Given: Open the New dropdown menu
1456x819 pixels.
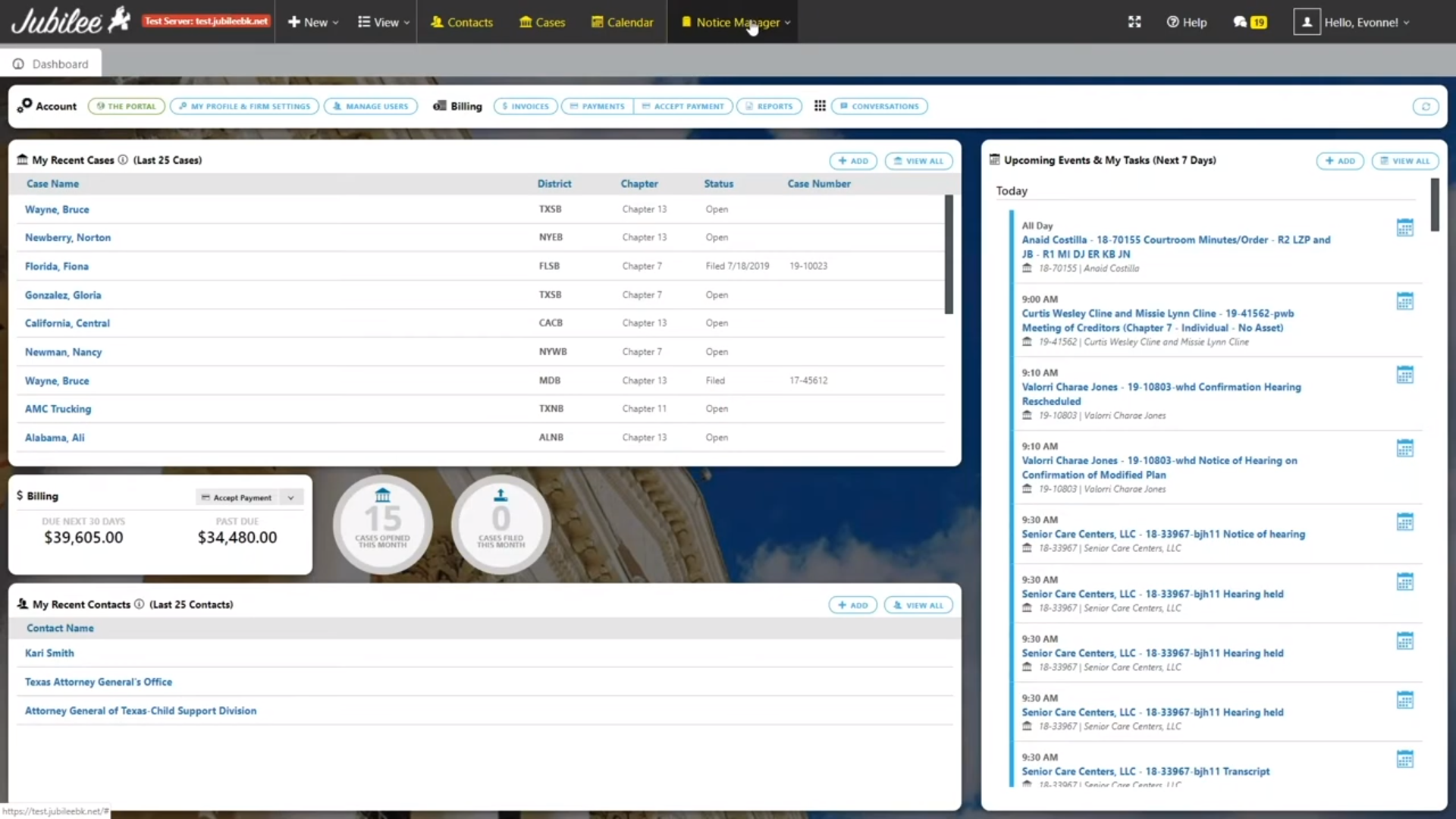Looking at the screenshot, I should pos(313,22).
